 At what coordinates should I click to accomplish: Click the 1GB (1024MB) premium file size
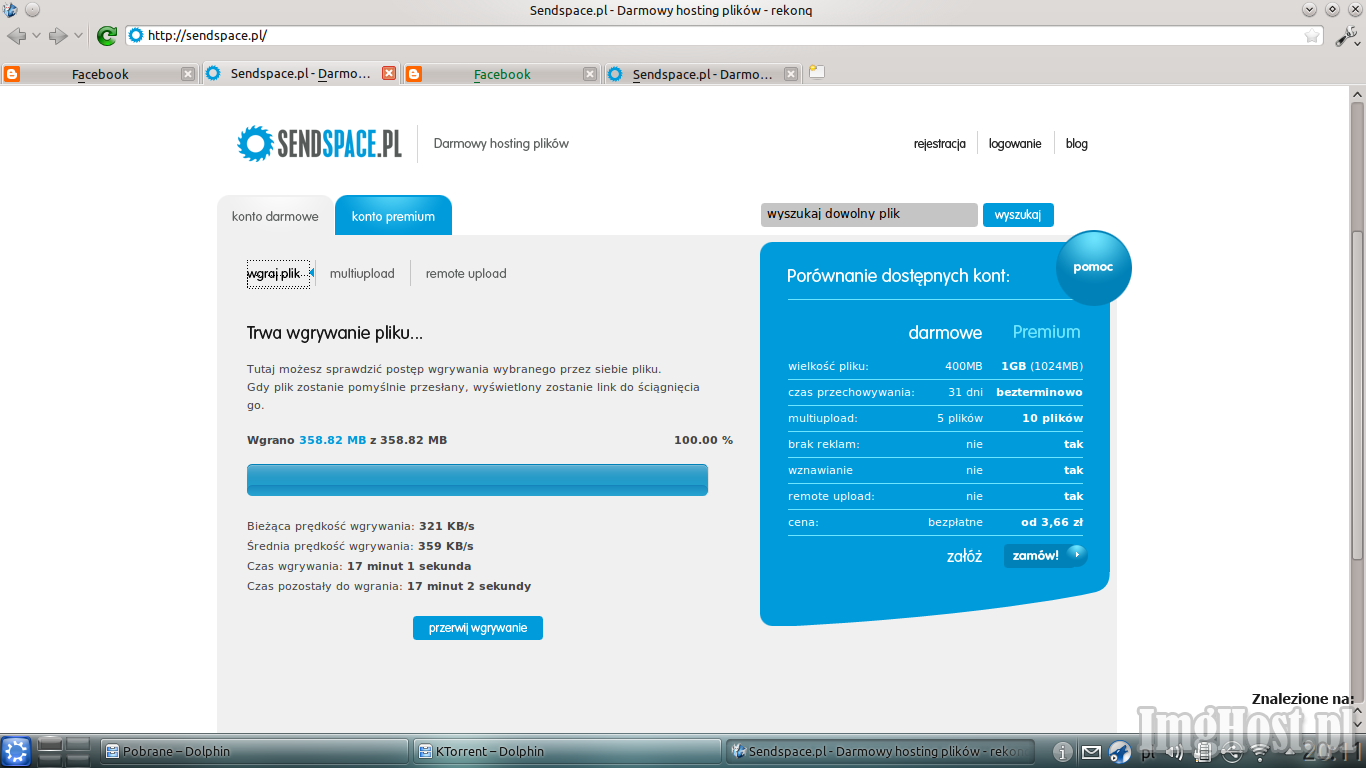click(1042, 366)
